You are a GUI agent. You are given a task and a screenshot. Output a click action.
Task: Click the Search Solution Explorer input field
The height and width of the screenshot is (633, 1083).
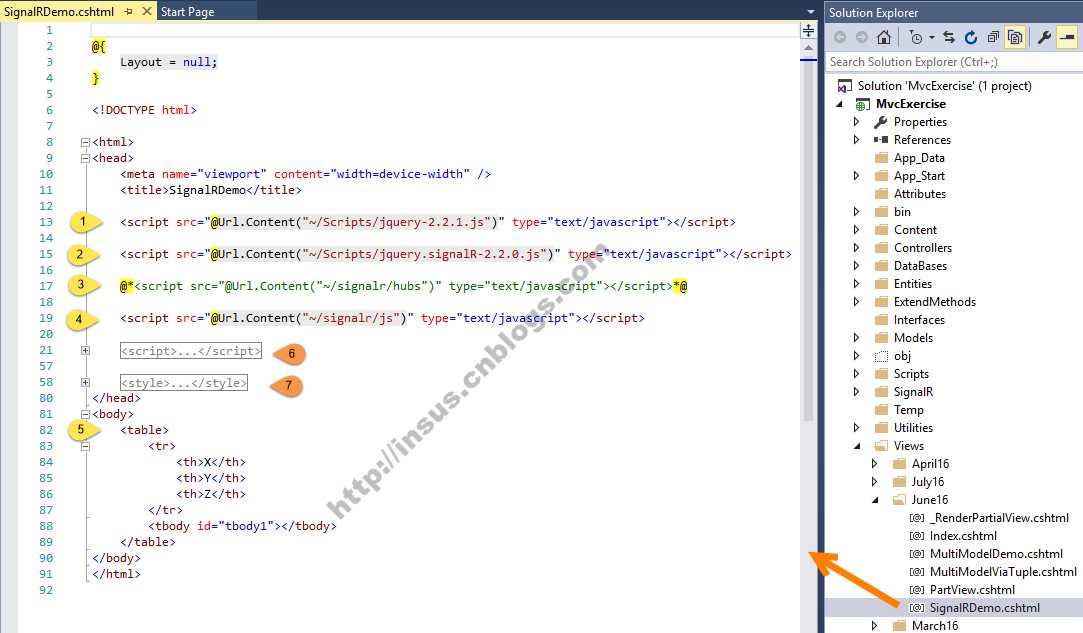pyautogui.click(x=955, y=62)
